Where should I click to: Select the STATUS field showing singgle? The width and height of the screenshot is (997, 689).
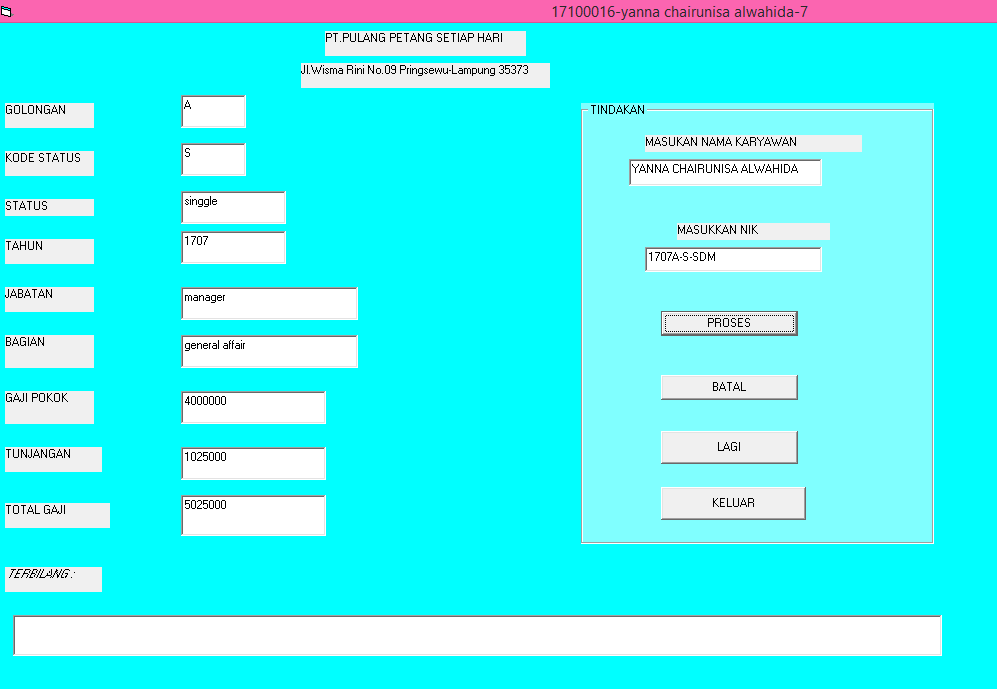coord(233,208)
